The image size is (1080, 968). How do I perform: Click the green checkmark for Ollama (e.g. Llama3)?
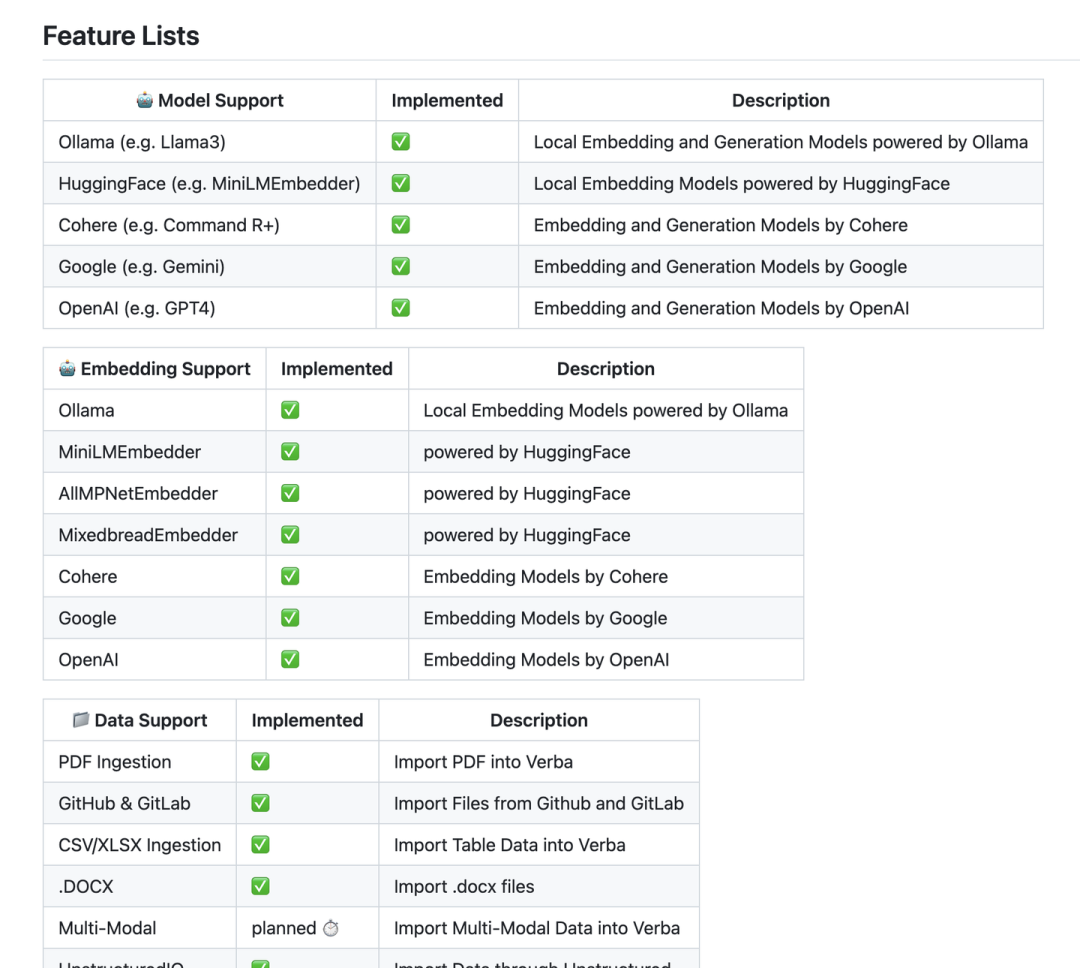(400, 142)
